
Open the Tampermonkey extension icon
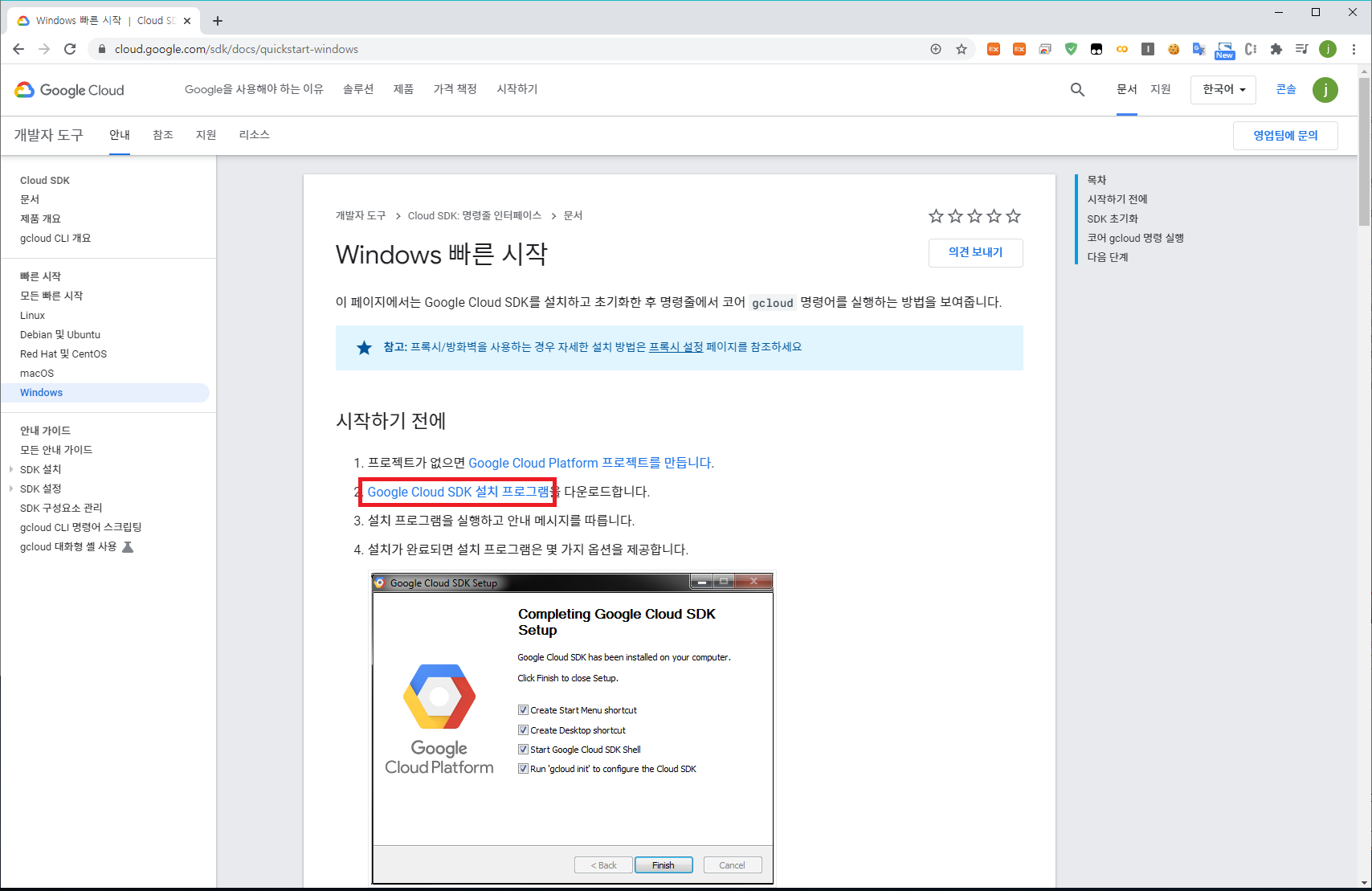tap(1096, 49)
